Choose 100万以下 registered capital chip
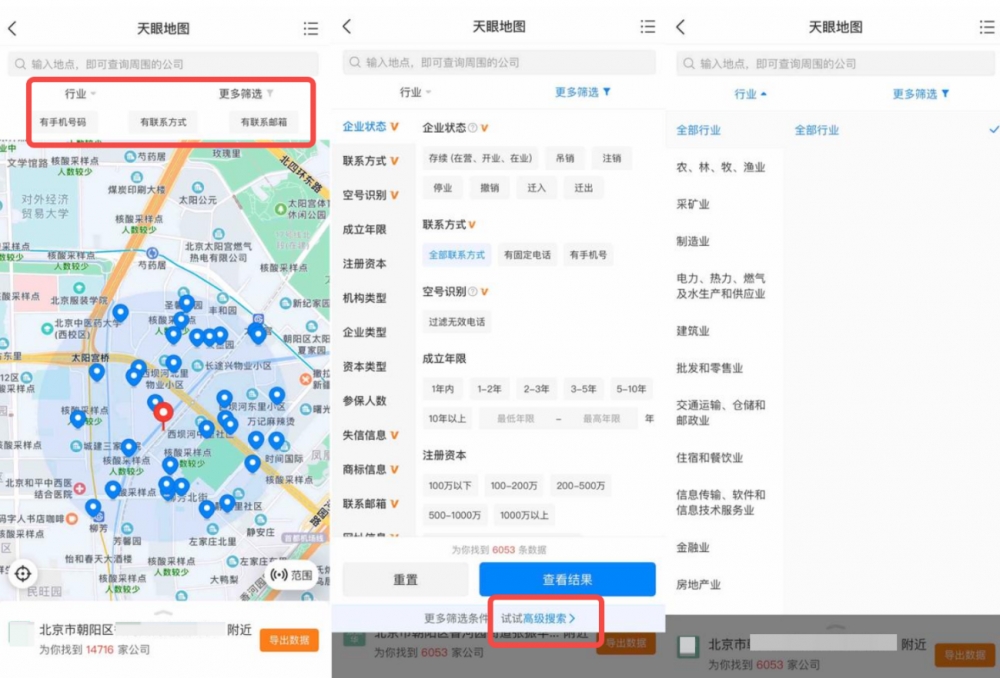Screen dimensions: 1000x678 point(450,486)
